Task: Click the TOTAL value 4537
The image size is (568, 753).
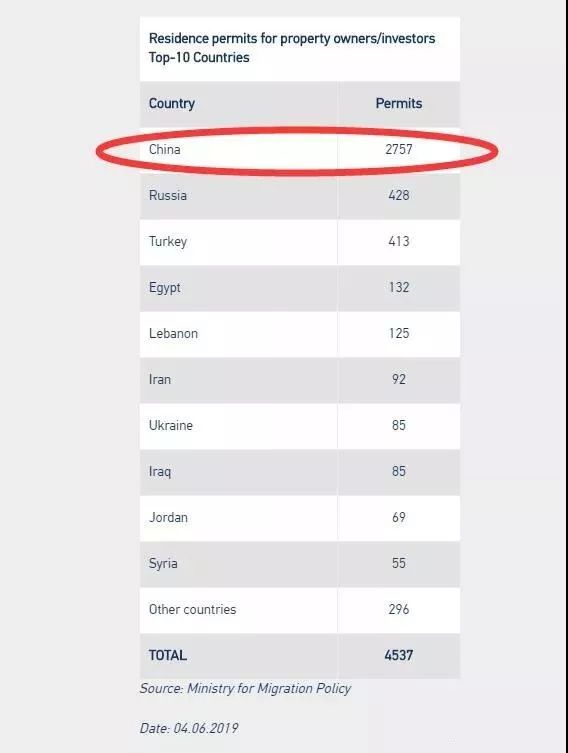Action: (399, 656)
